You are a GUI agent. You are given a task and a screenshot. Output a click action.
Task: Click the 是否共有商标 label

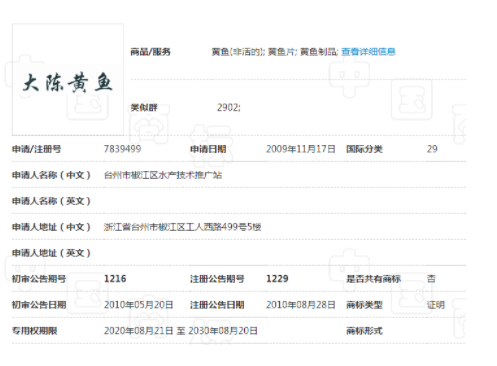click(x=373, y=279)
